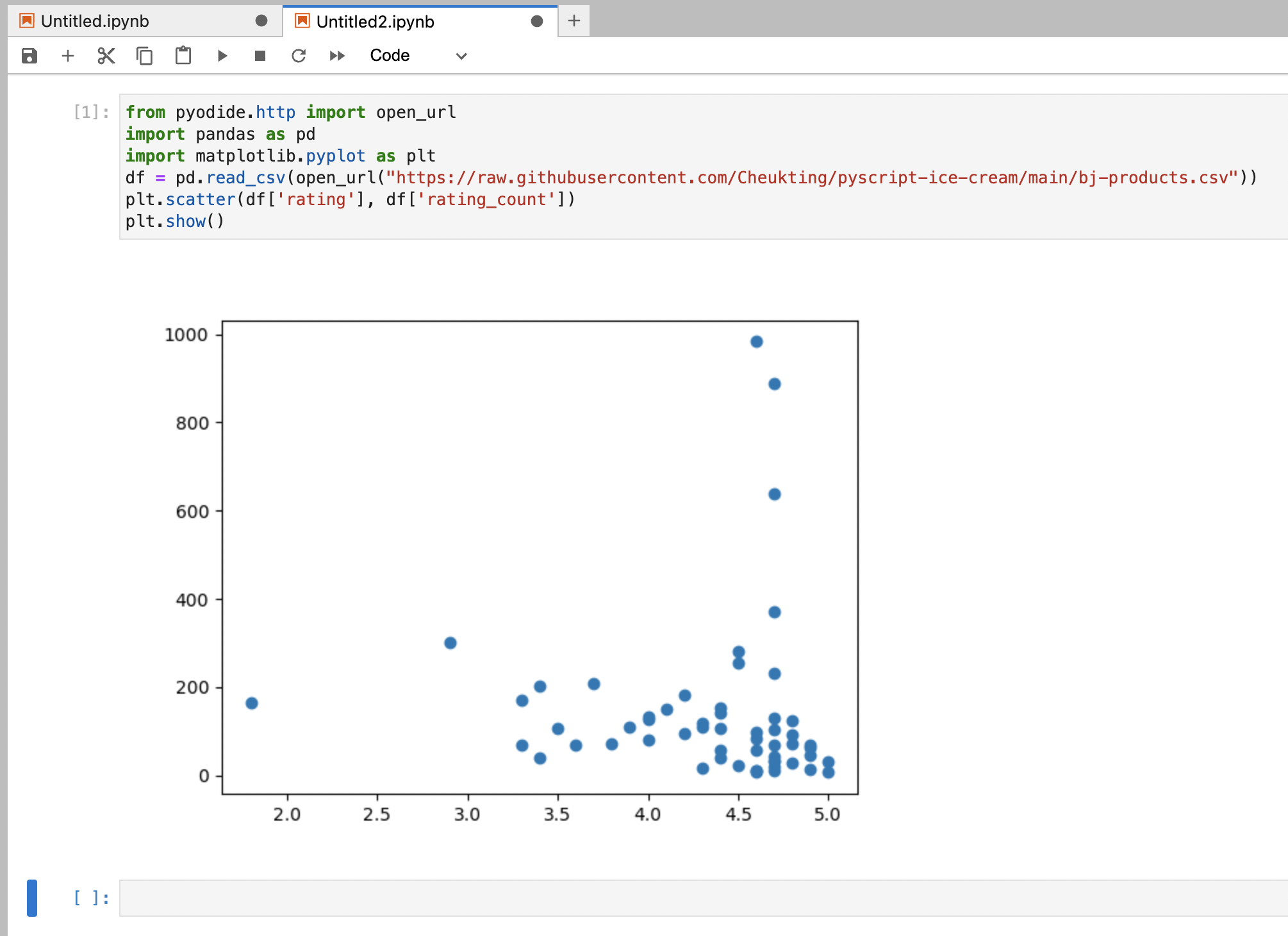
Task: Run the selected cell
Action: click(222, 56)
